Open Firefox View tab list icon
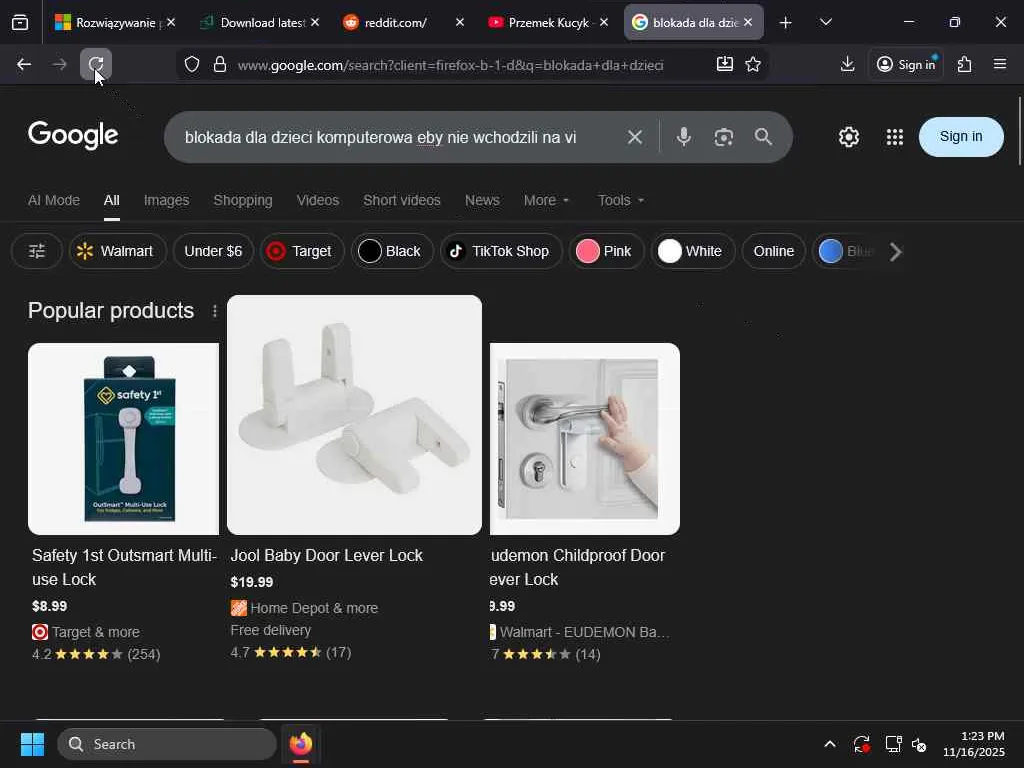 tap(20, 23)
